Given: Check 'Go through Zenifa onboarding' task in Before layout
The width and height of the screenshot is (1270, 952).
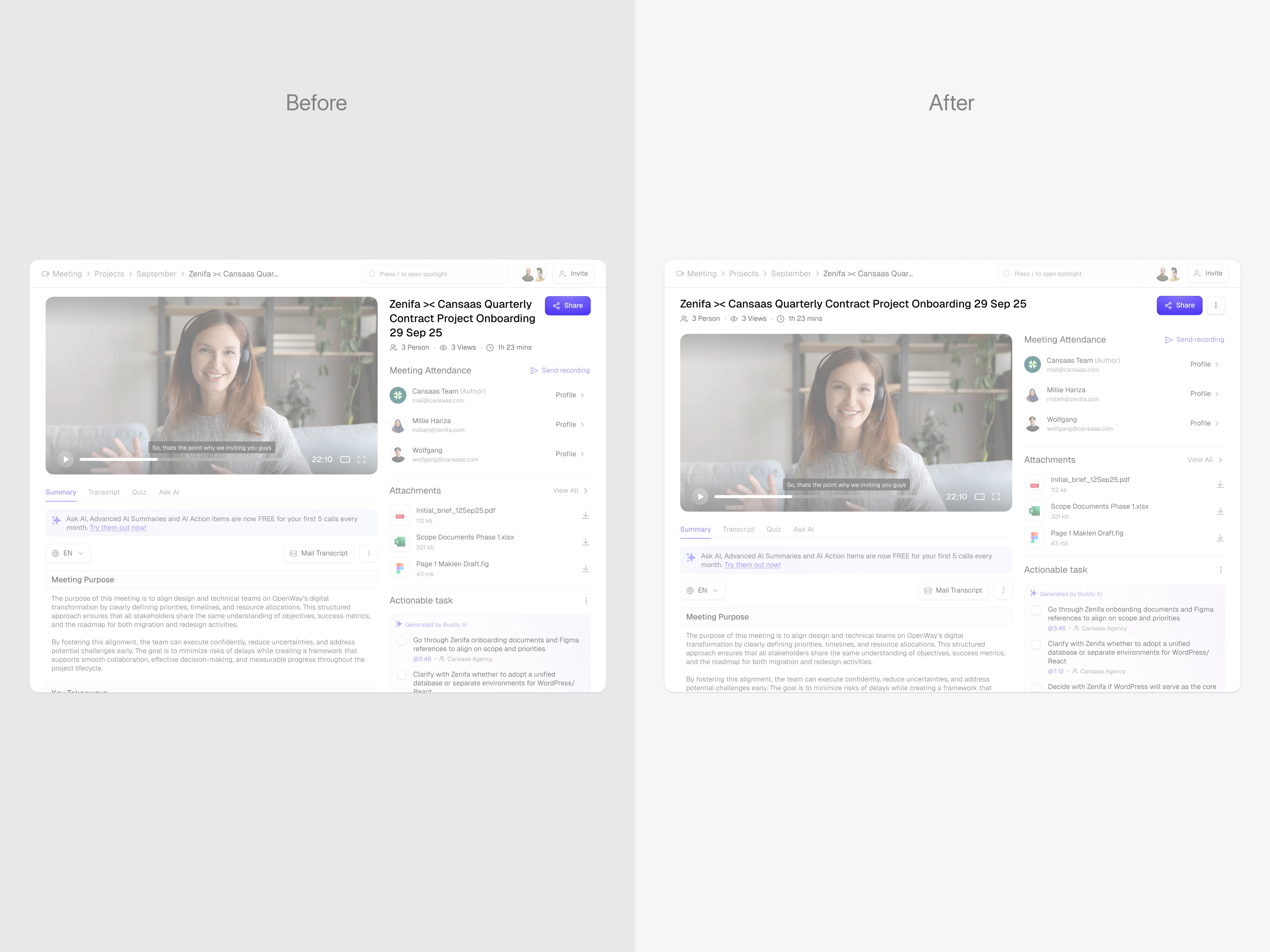Looking at the screenshot, I should tap(401, 641).
